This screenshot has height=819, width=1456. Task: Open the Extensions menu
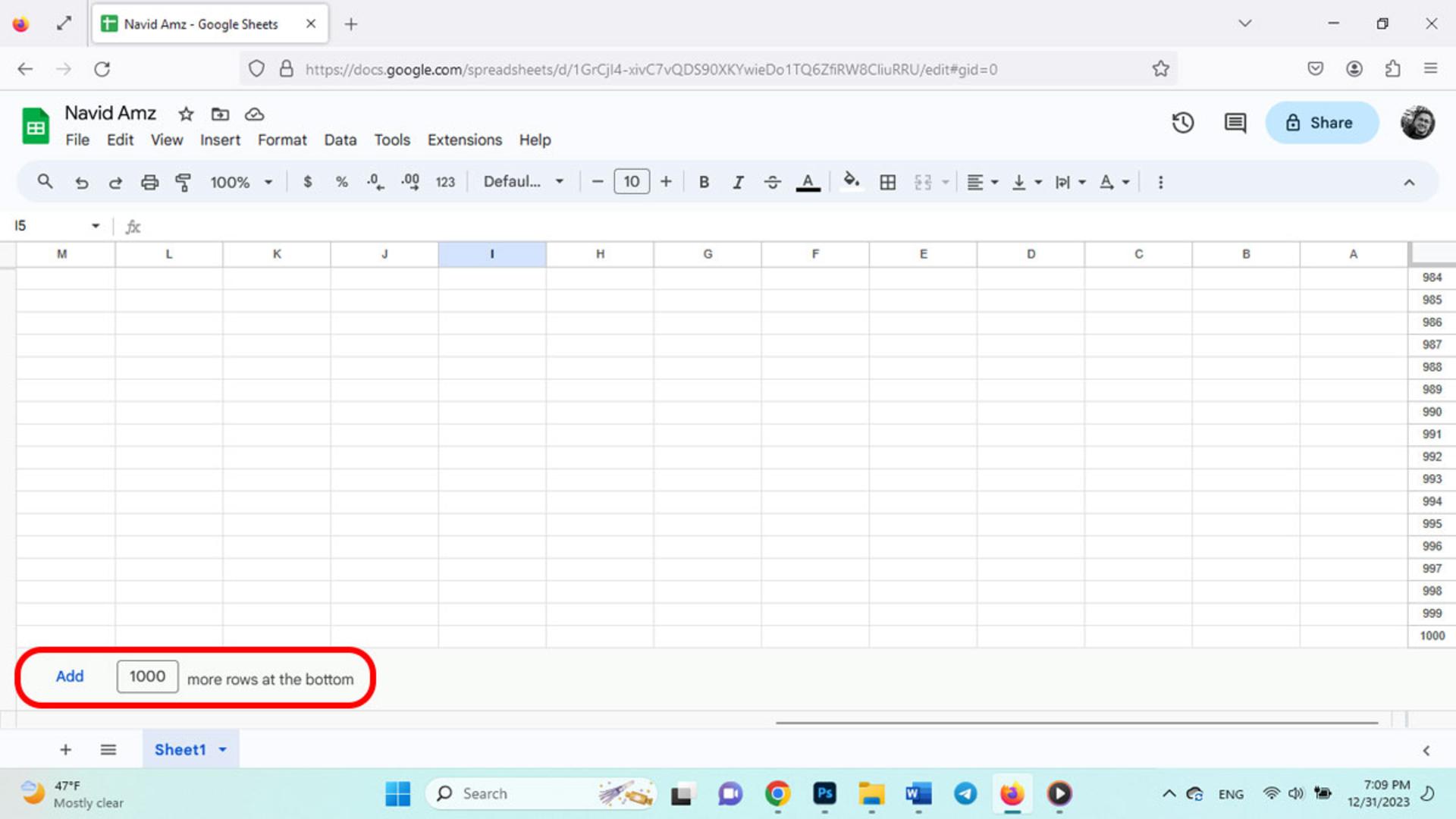465,140
